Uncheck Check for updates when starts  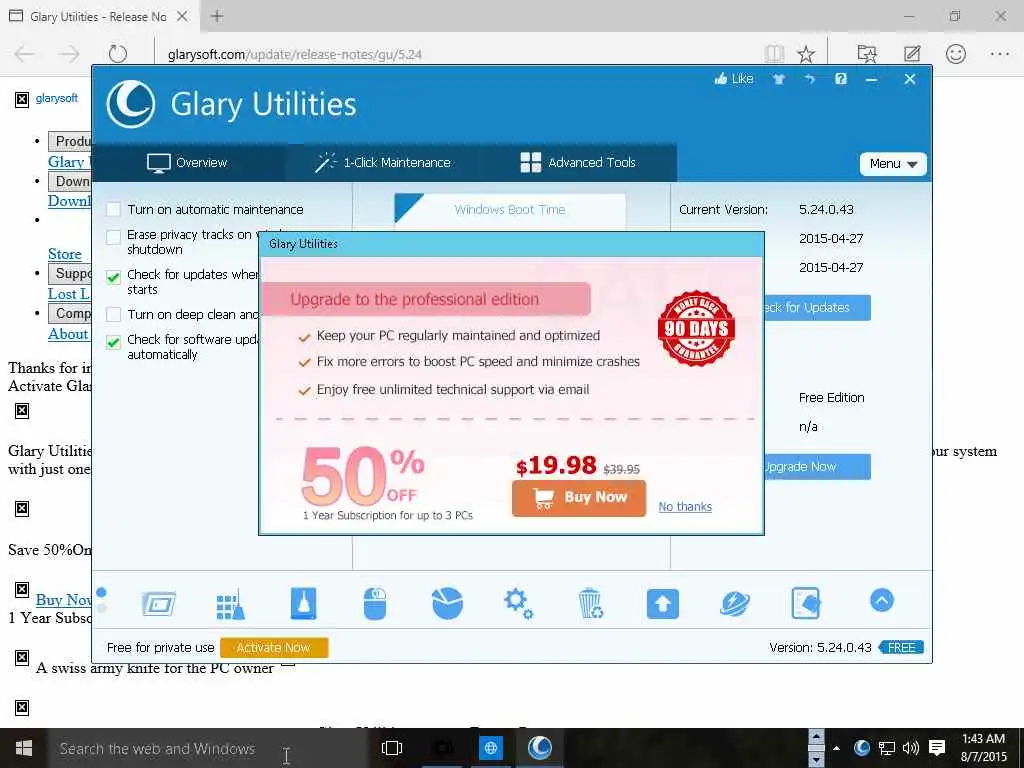(114, 277)
